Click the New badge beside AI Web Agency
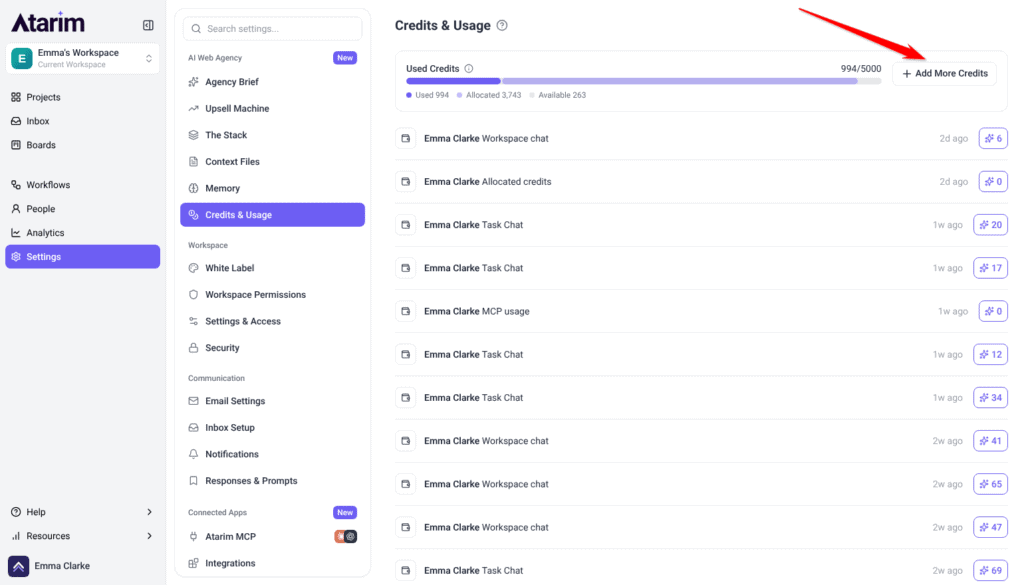Viewport: 1024px width, 585px height. 345,57
